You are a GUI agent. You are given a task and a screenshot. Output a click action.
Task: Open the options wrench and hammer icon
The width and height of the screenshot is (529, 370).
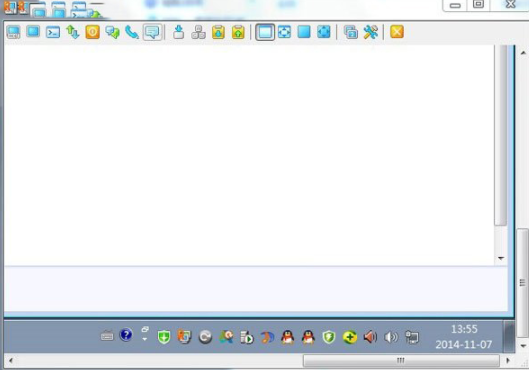point(370,32)
